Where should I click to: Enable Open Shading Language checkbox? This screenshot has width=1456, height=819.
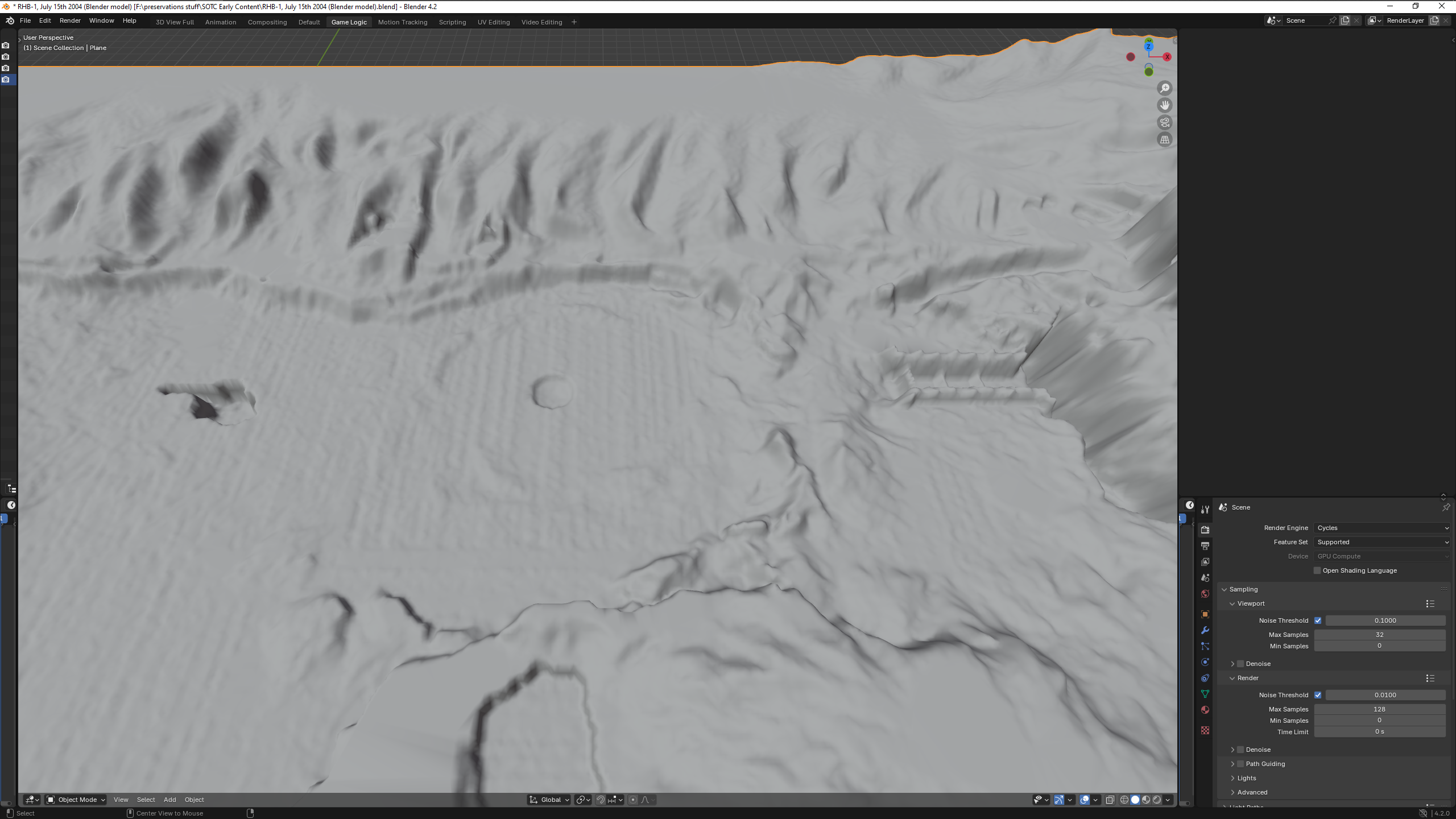tap(1317, 570)
